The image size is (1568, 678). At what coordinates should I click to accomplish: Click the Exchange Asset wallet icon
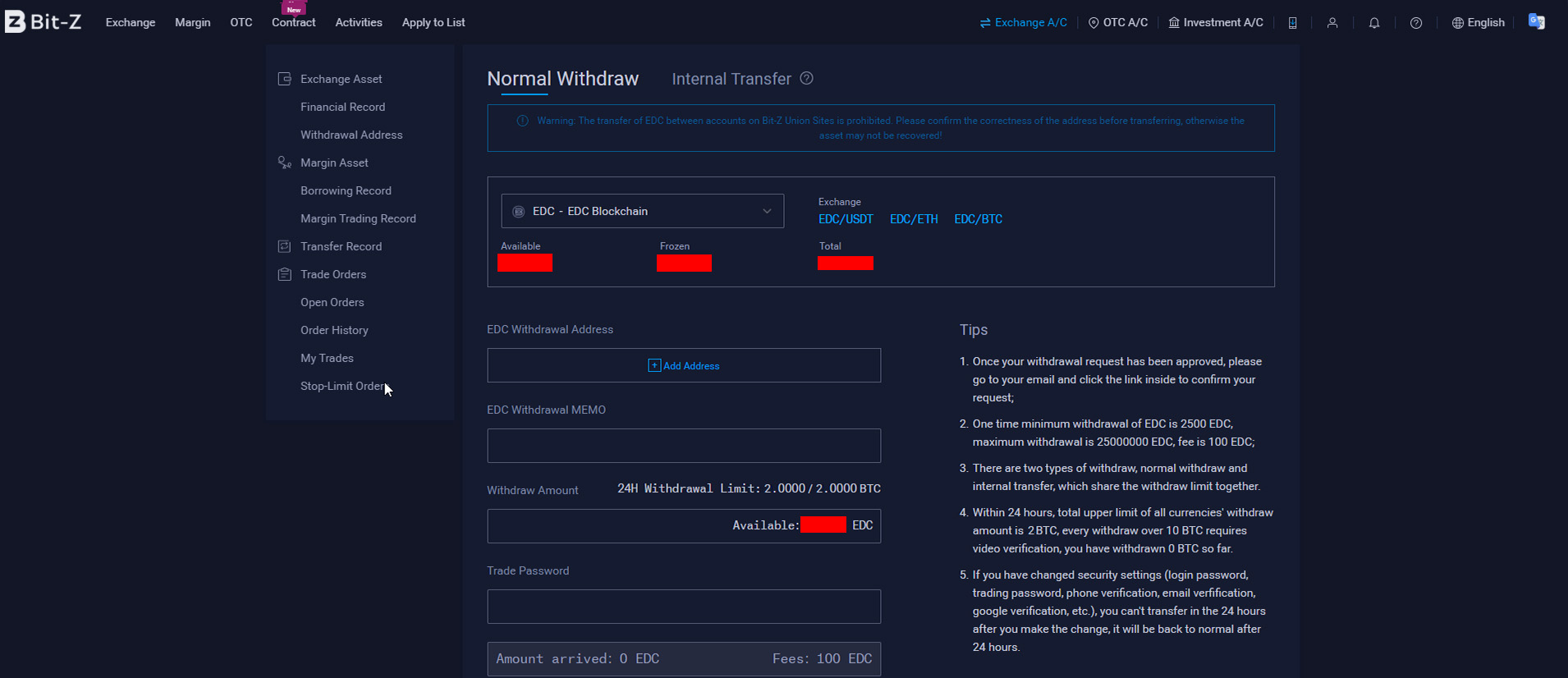[285, 79]
